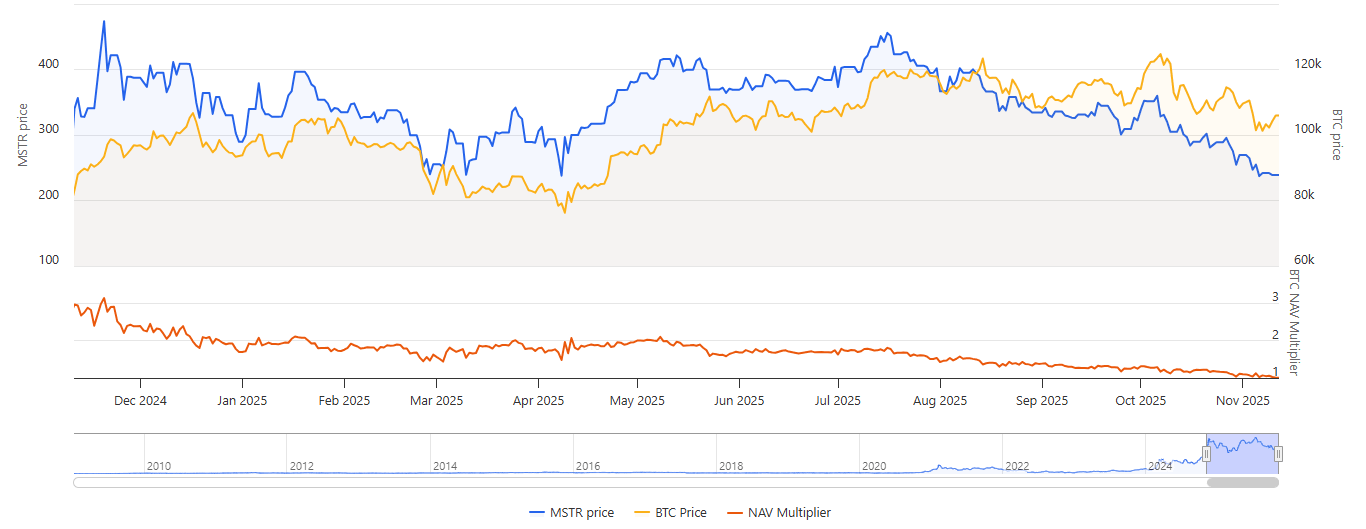Image resolution: width=1366 pixels, height=529 pixels.
Task: Click the orange NAV legend line marker
Action: coord(735,513)
